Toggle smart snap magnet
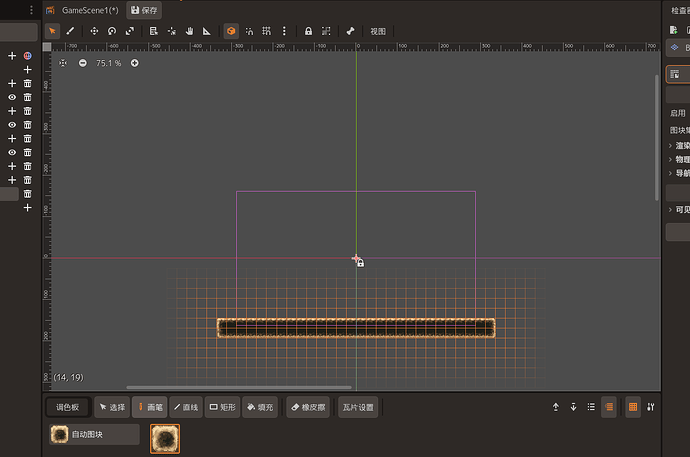690x457 pixels. click(249, 31)
